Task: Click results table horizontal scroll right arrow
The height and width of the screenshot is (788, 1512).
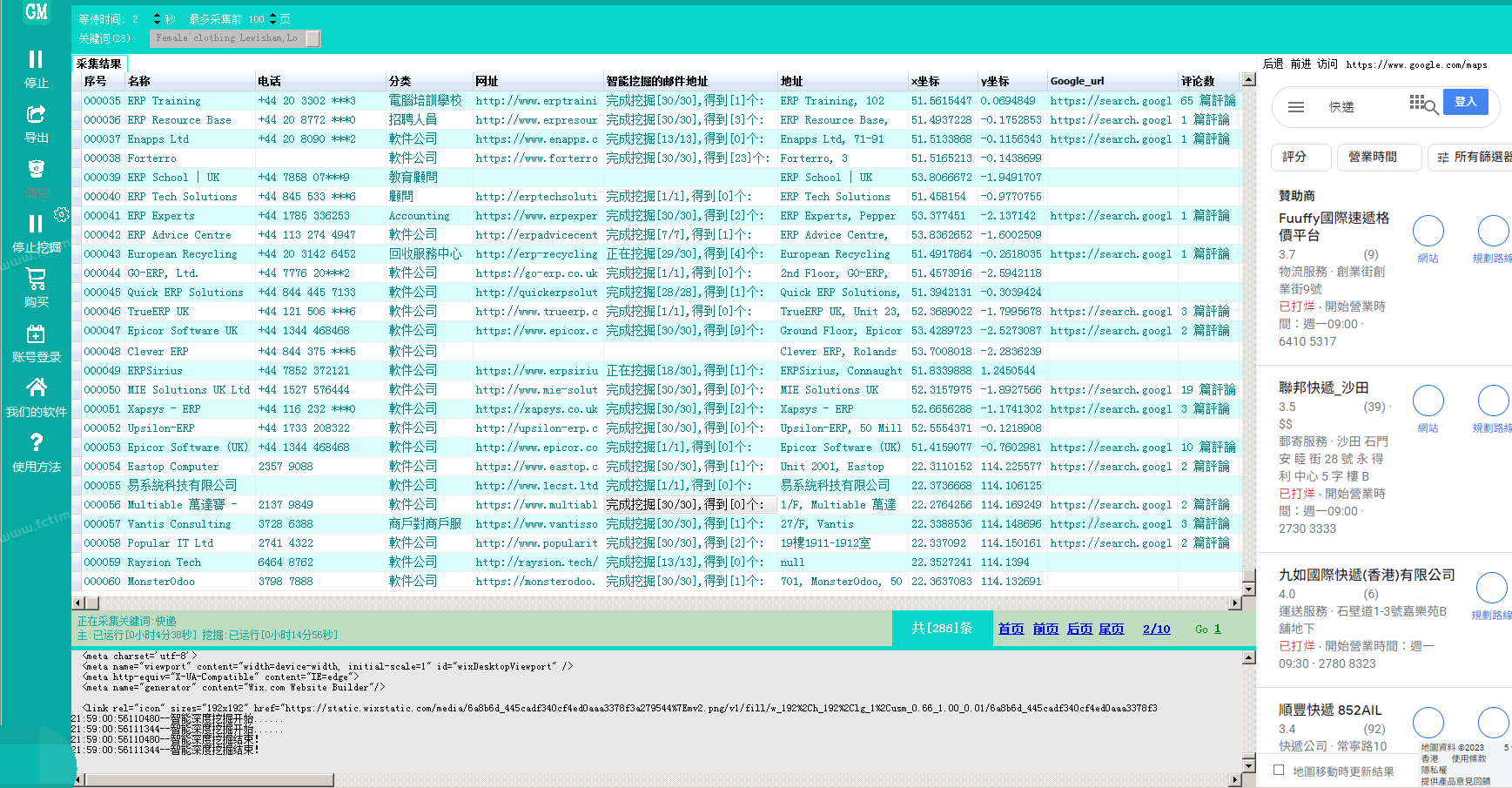Action: coord(1235,603)
